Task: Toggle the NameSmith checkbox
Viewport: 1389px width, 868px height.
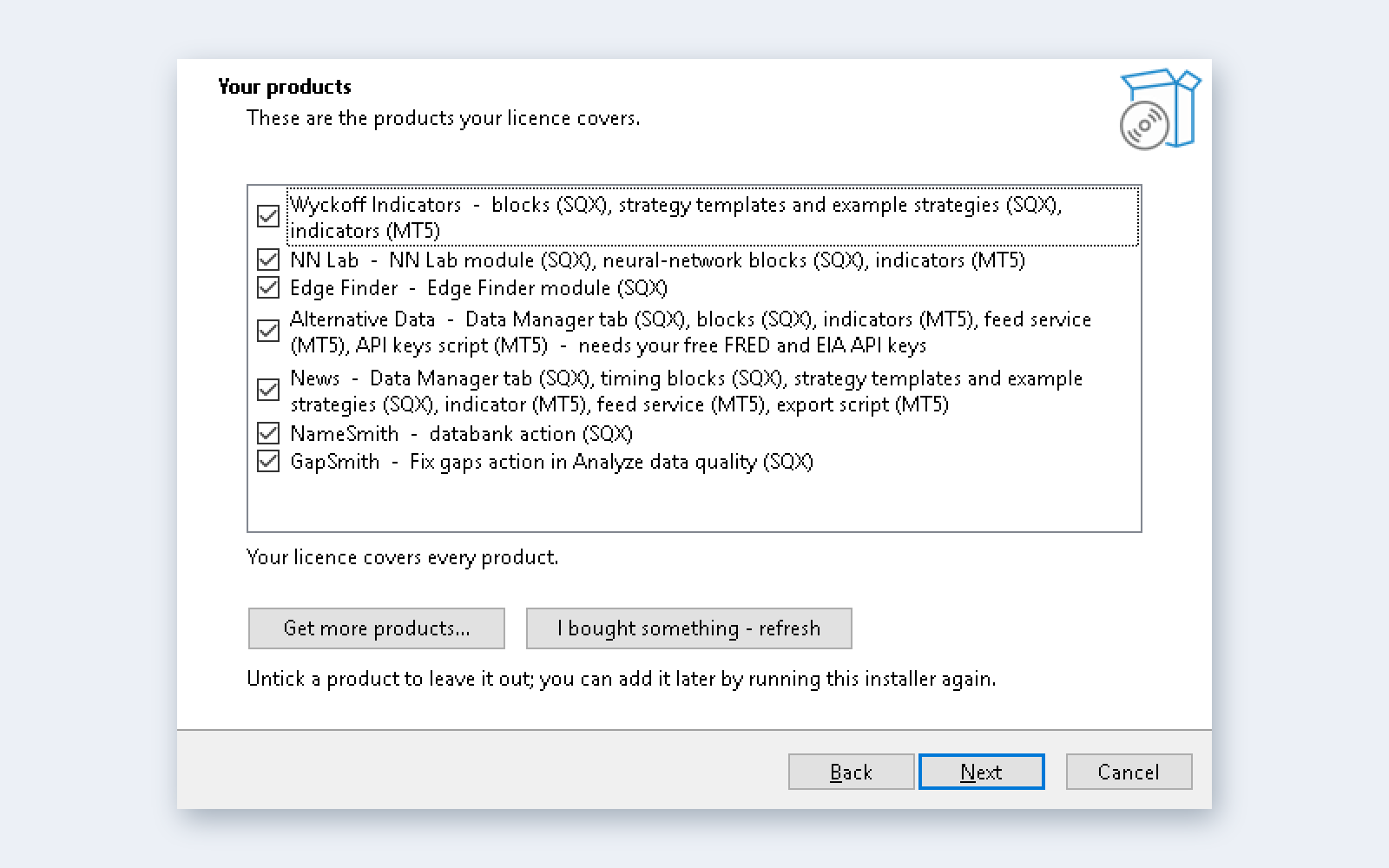Action: point(268,433)
